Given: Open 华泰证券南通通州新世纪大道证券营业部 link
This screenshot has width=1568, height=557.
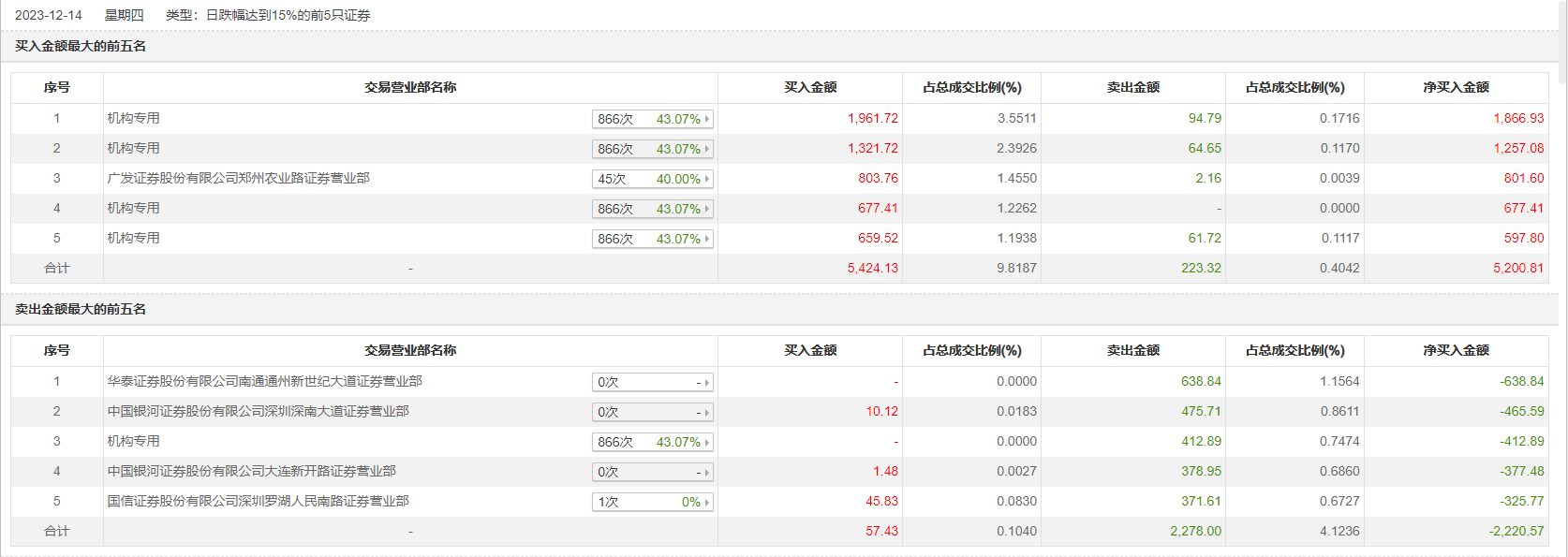Looking at the screenshot, I should tap(264, 381).
